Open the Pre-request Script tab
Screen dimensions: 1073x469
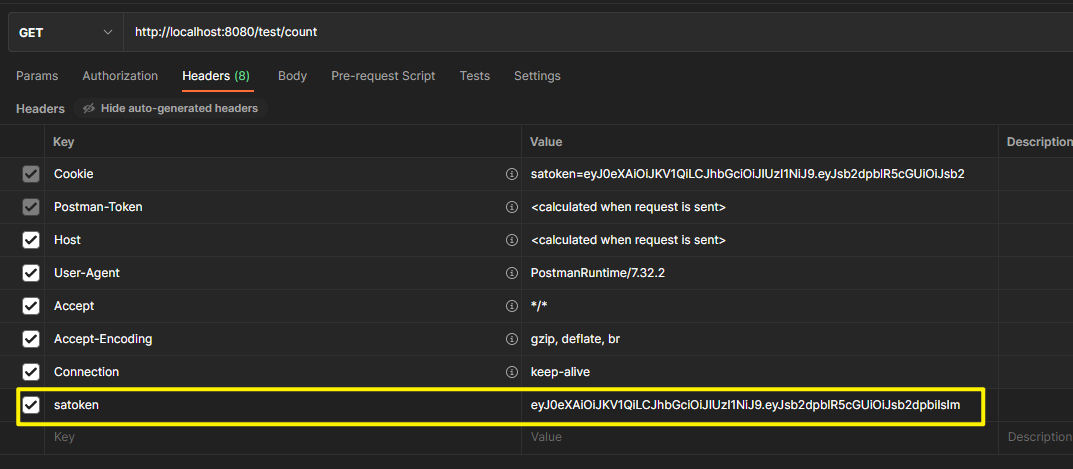pos(383,76)
